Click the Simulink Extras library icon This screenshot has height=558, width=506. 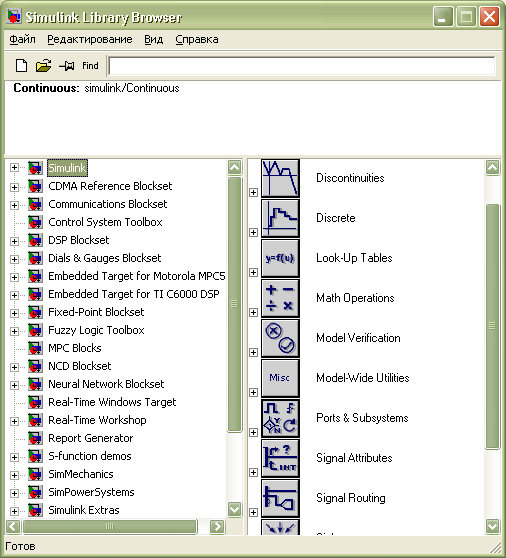(x=36, y=510)
